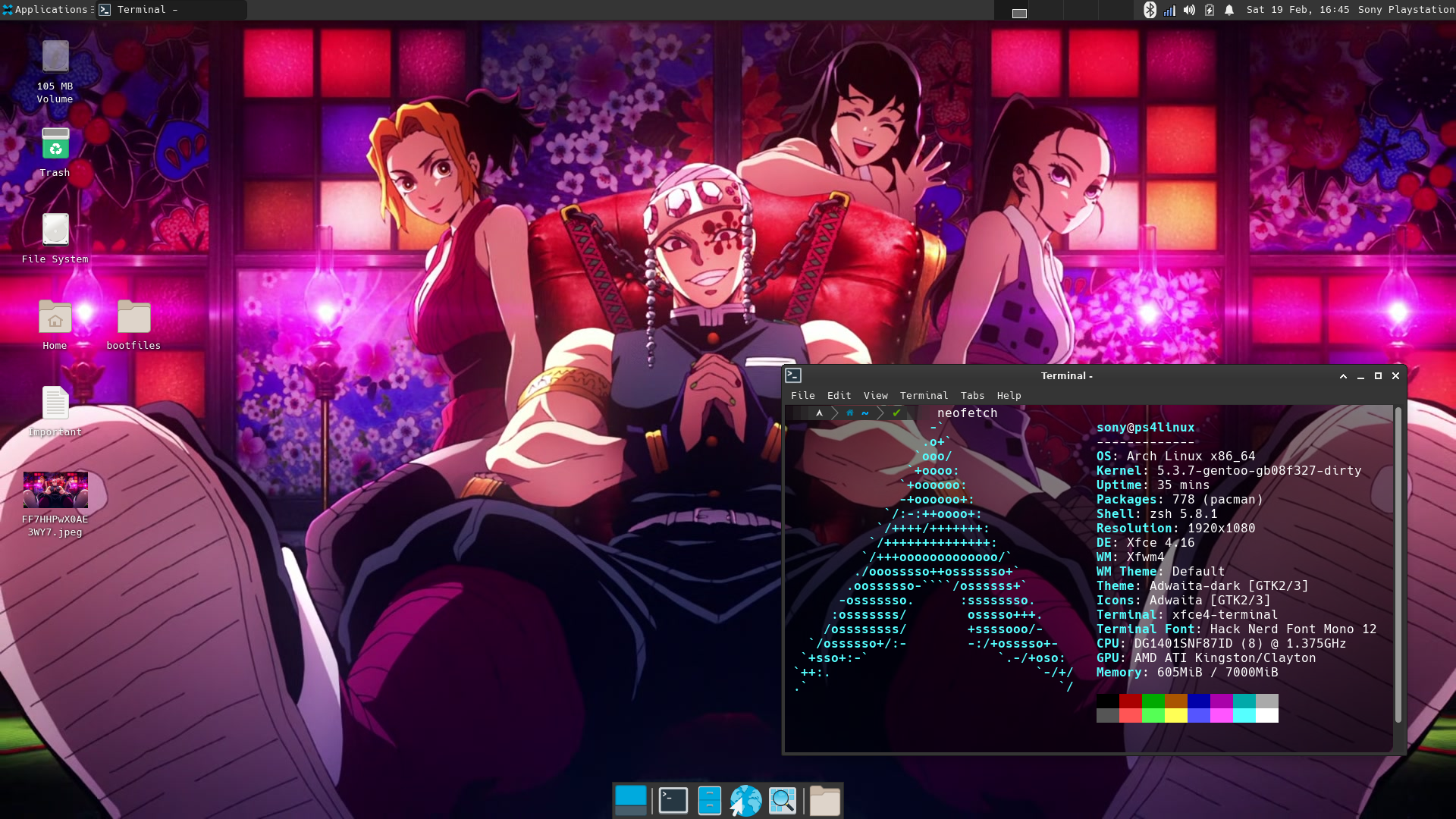Click the red color block in neofetch palette
Image resolution: width=1456 pixels, height=819 pixels.
pos(1130,701)
